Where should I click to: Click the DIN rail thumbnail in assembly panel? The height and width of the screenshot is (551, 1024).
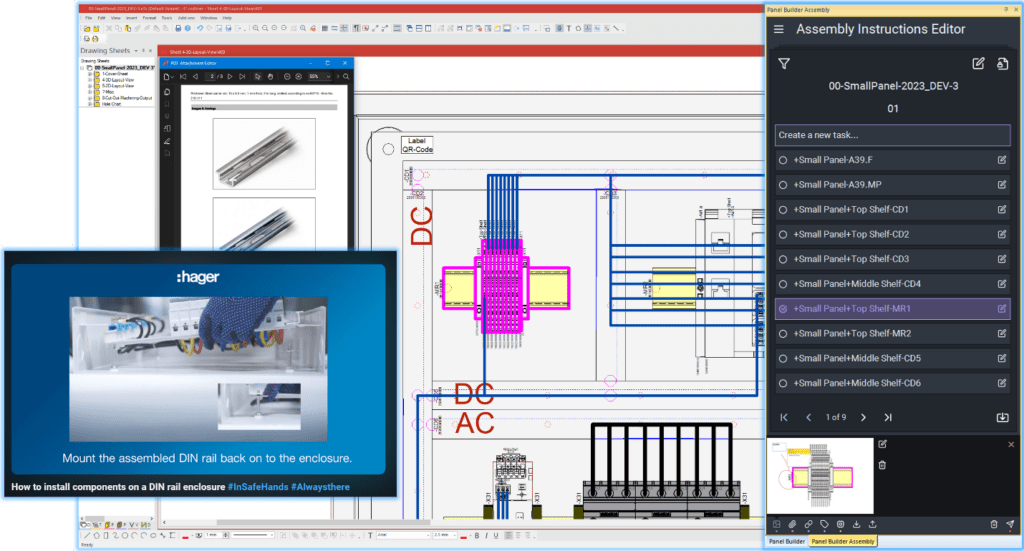coord(820,476)
